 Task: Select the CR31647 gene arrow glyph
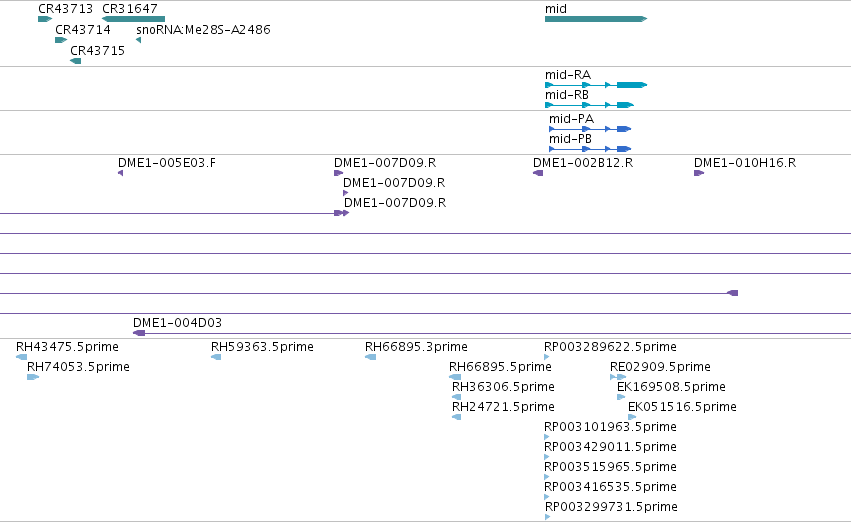(134, 19)
